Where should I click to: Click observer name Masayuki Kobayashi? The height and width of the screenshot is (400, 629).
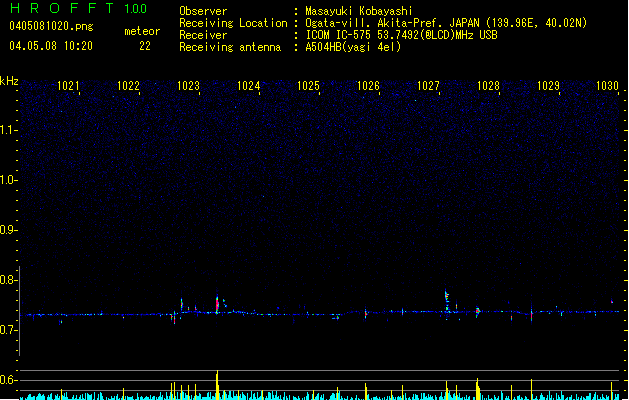(x=359, y=11)
